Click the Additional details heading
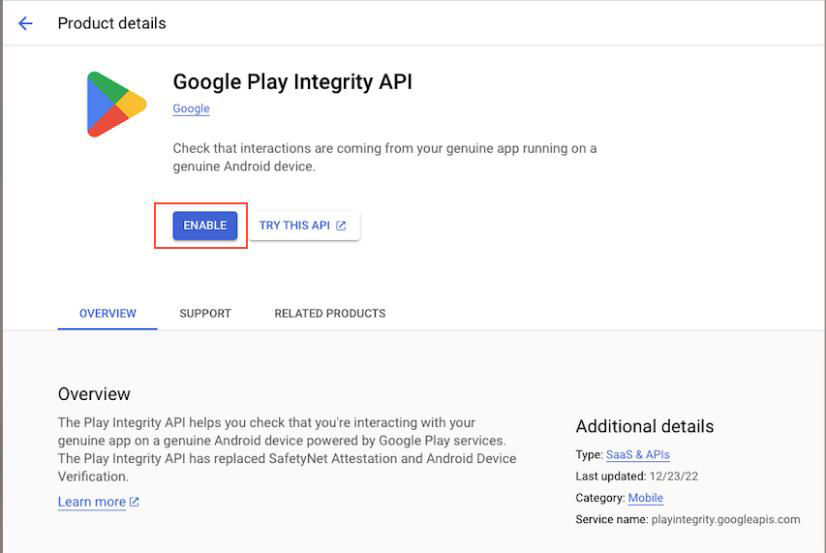 (x=644, y=426)
